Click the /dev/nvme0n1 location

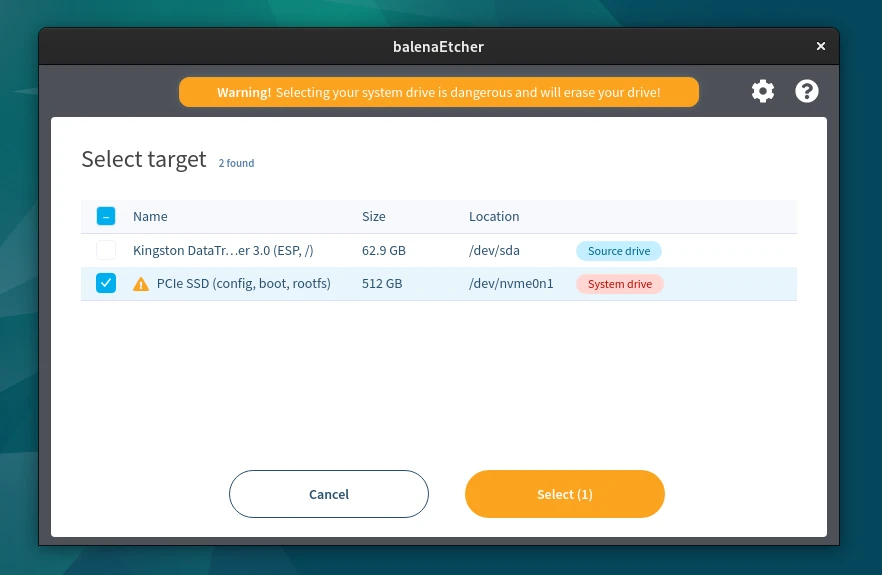[x=511, y=284]
